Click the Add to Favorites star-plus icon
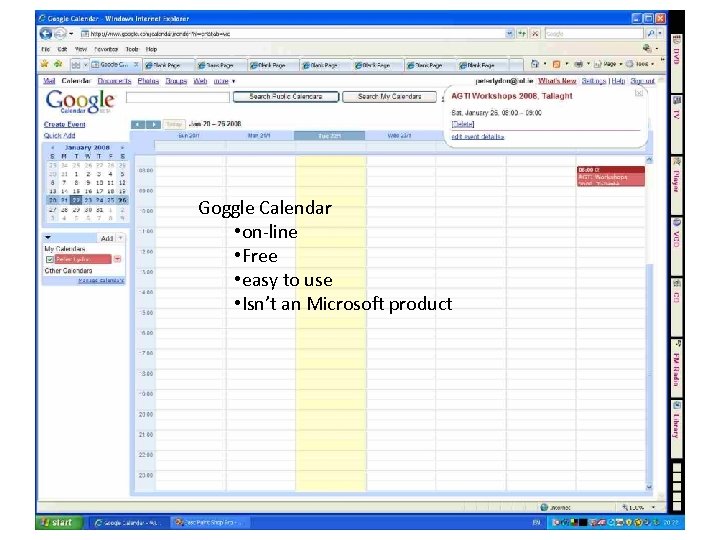 point(58,64)
